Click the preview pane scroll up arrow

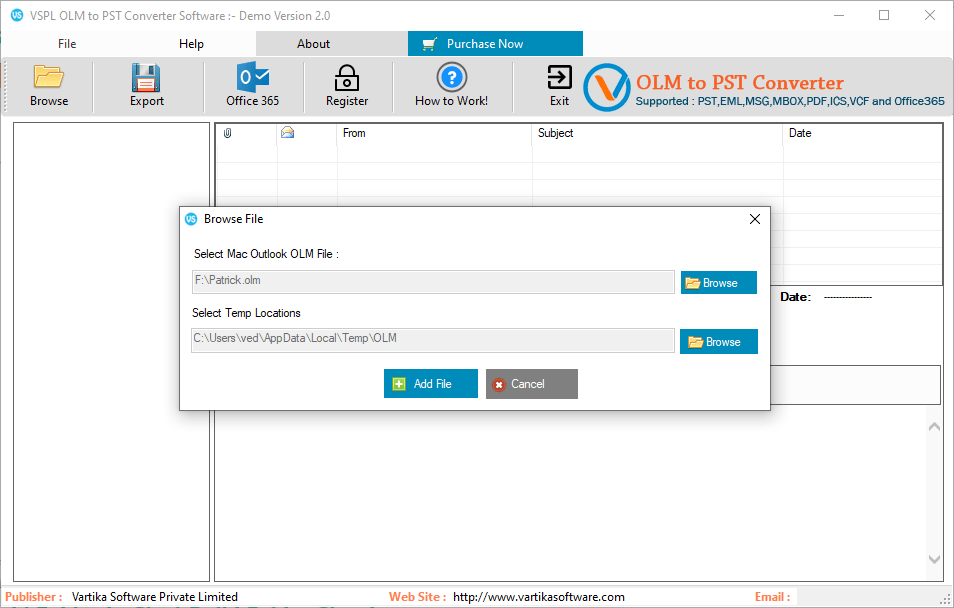tap(935, 427)
